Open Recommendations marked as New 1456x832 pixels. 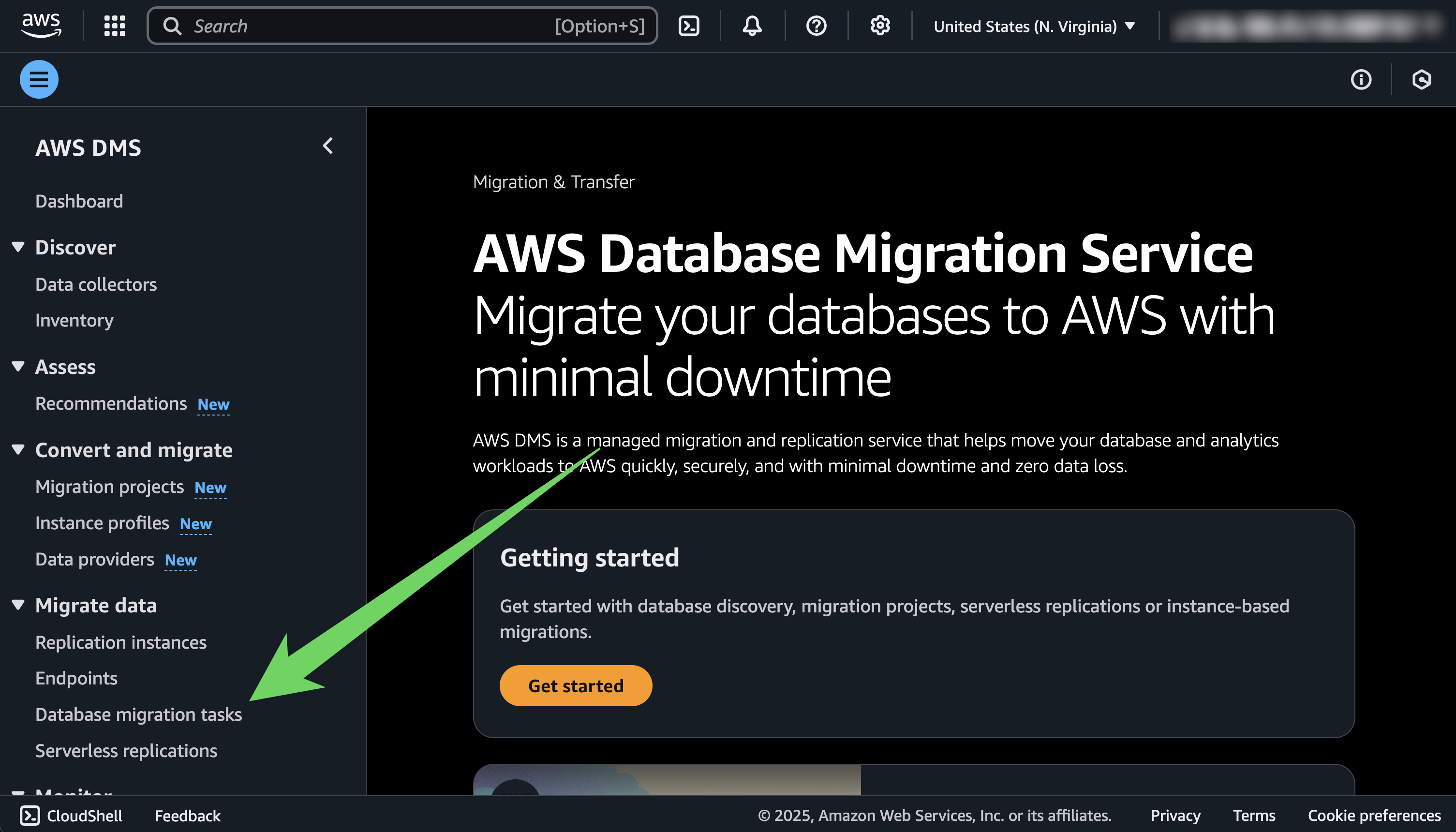pos(111,403)
